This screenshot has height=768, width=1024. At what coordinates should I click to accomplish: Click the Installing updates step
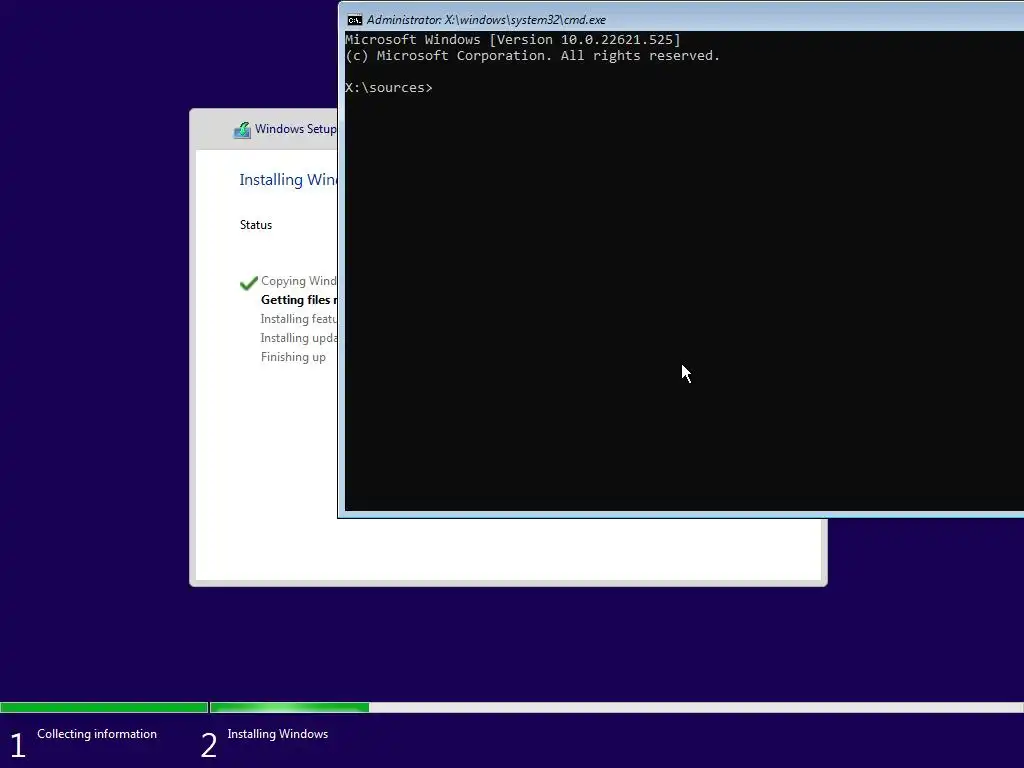click(x=298, y=338)
